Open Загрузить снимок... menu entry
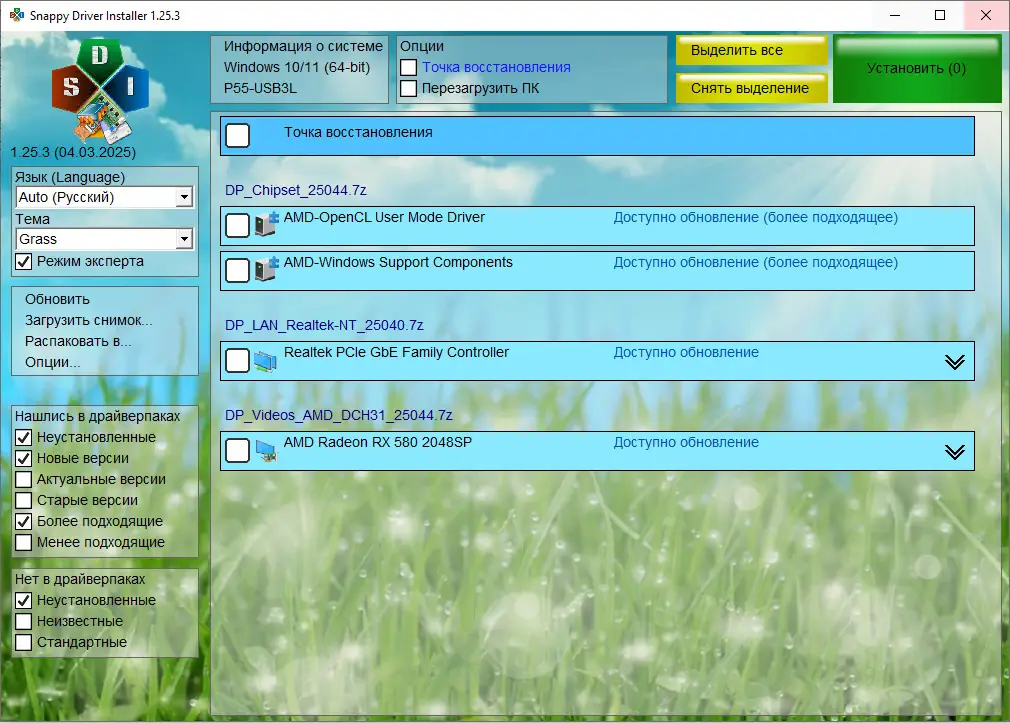The width and height of the screenshot is (1010, 723). coord(89,320)
